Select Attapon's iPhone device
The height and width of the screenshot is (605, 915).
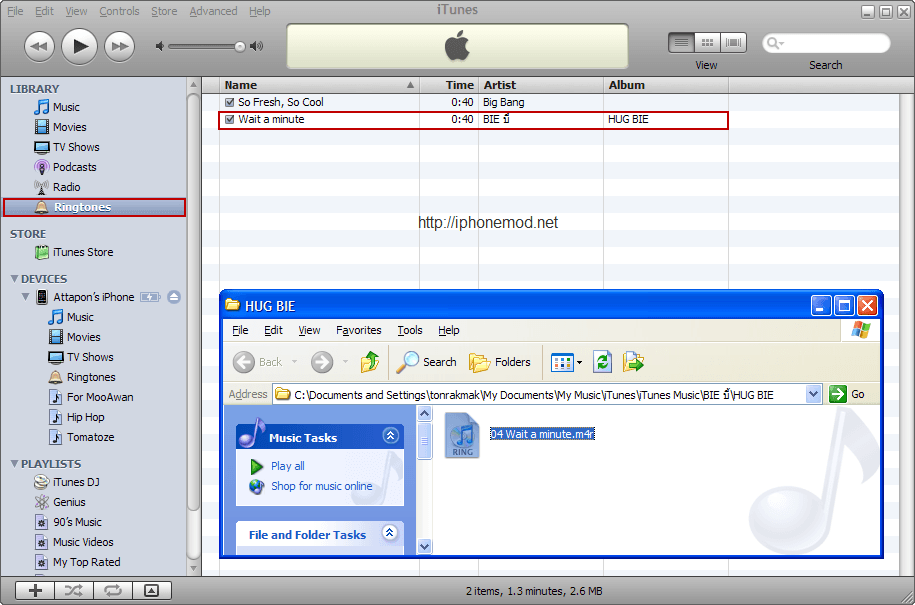point(85,297)
